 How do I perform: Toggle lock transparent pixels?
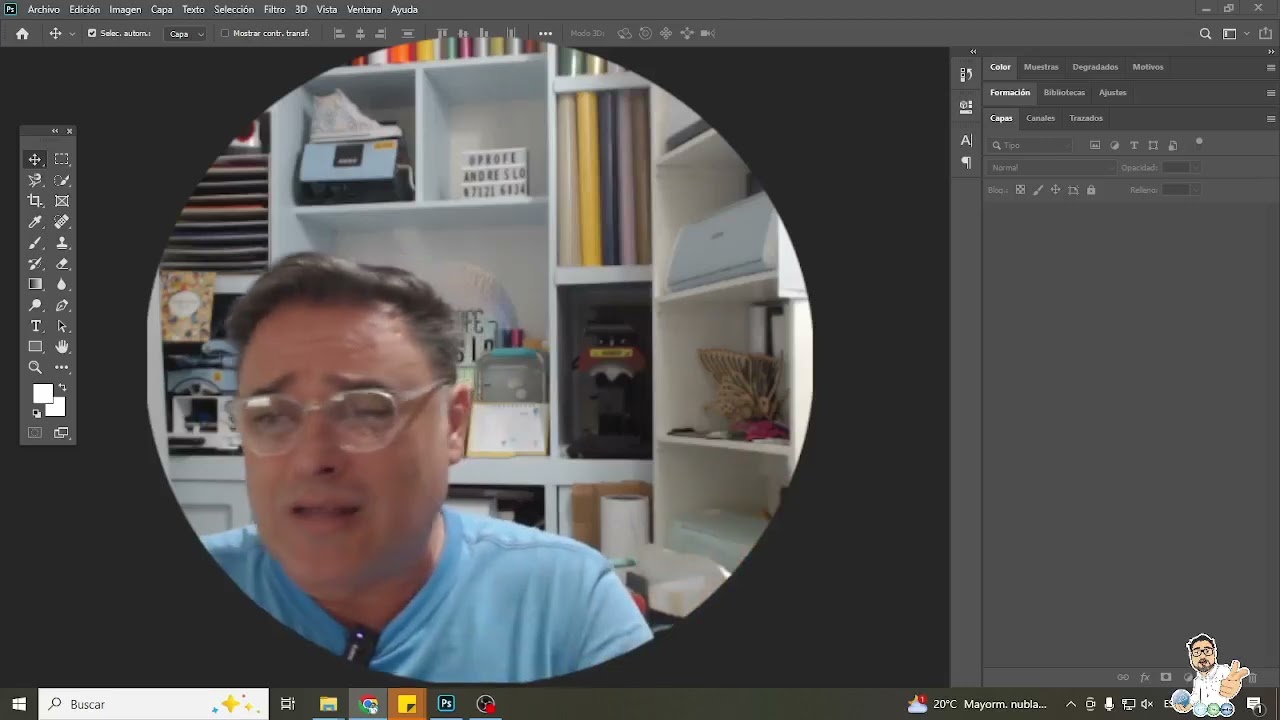pos(1020,190)
